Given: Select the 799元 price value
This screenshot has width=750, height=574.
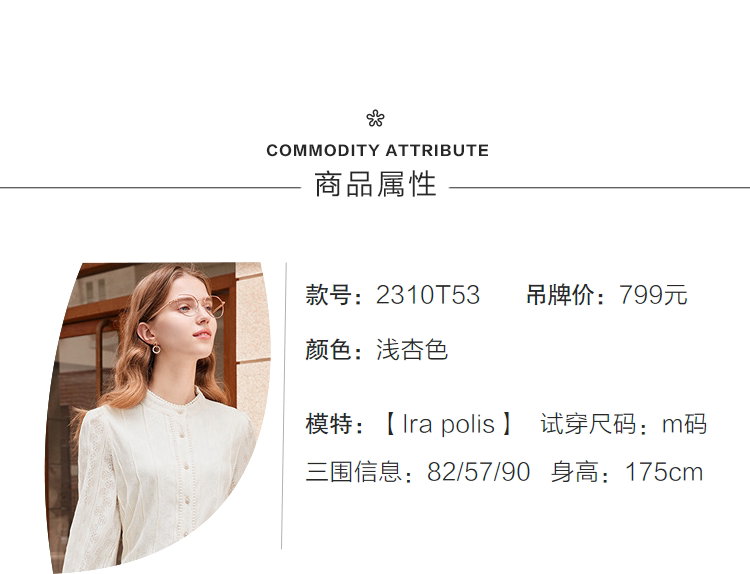Looking at the screenshot, I should tap(653, 296).
